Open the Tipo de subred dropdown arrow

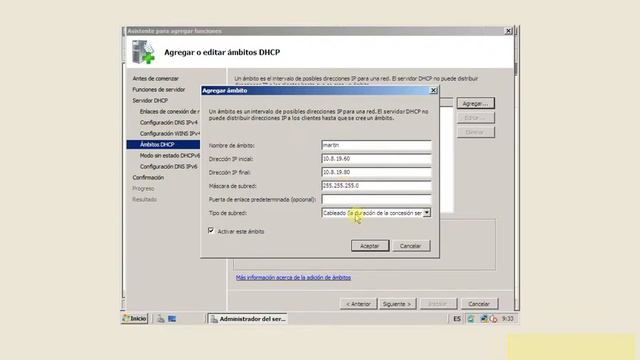[427, 213]
